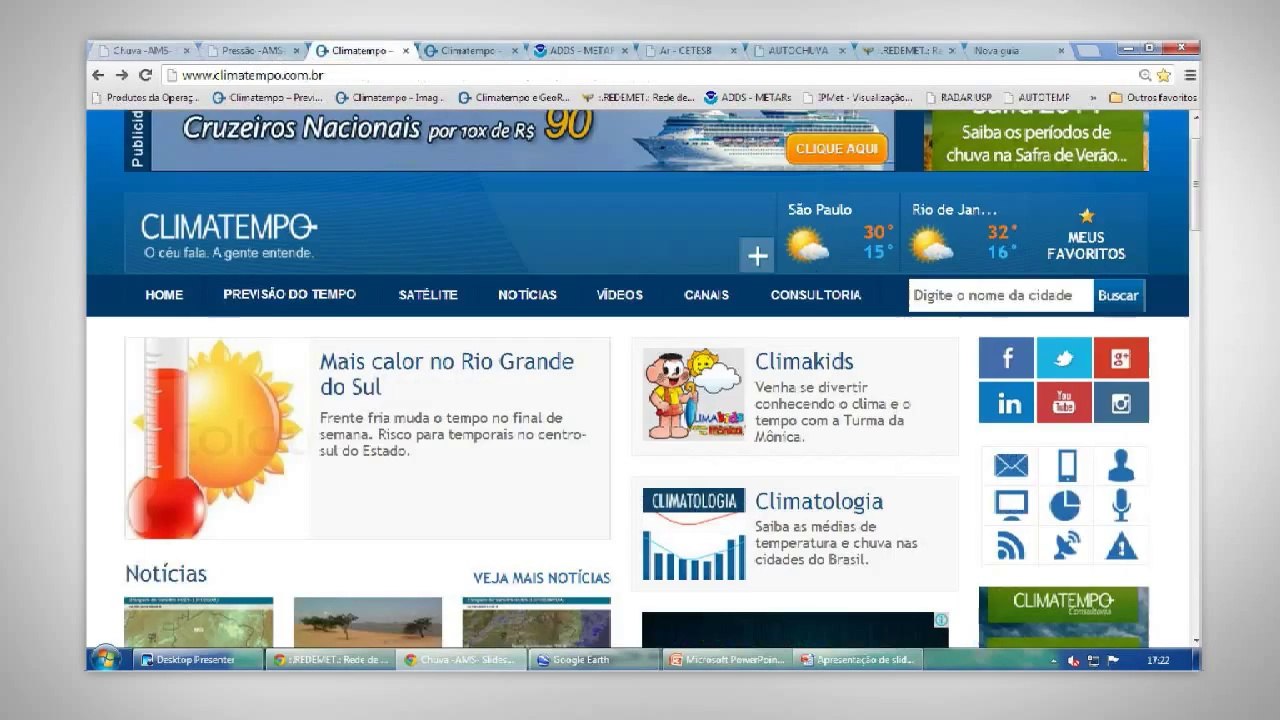The width and height of the screenshot is (1280, 720).
Task: Open the Outros favoritos bookmarks folder
Action: pos(1153,98)
